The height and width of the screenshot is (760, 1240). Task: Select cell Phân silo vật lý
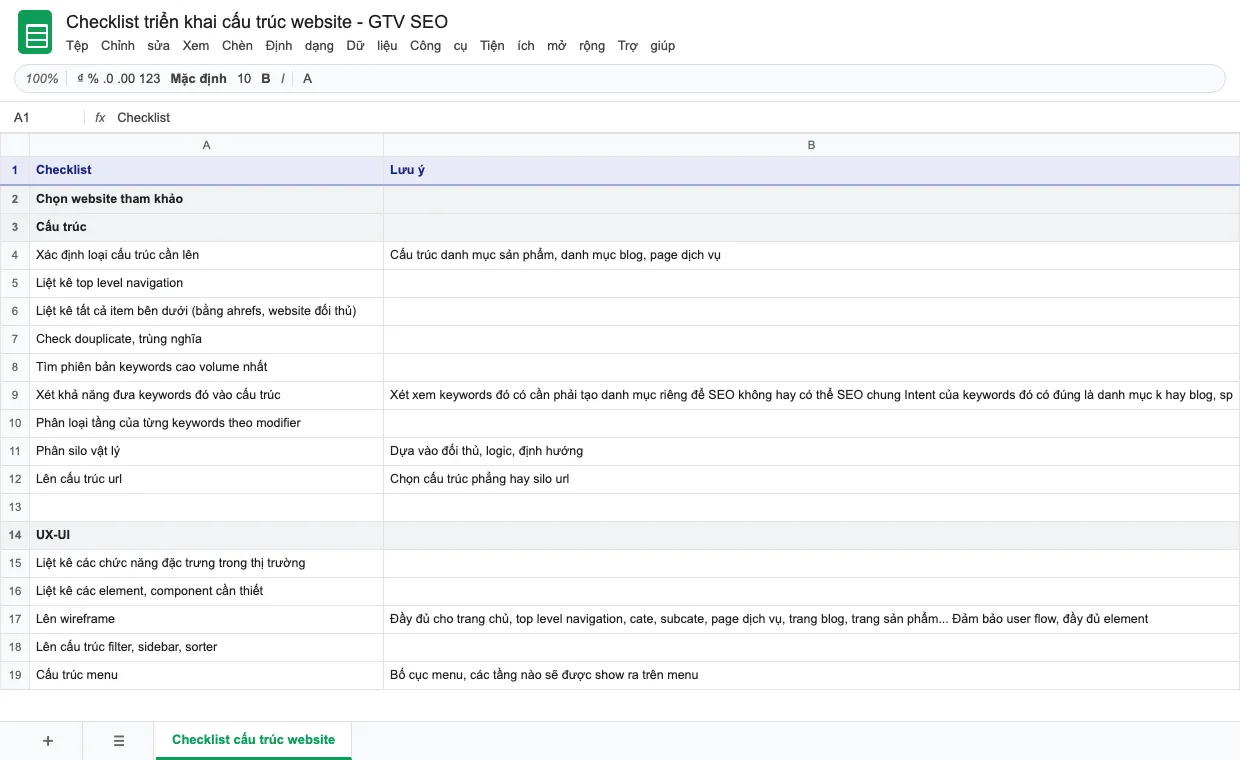tap(207, 451)
